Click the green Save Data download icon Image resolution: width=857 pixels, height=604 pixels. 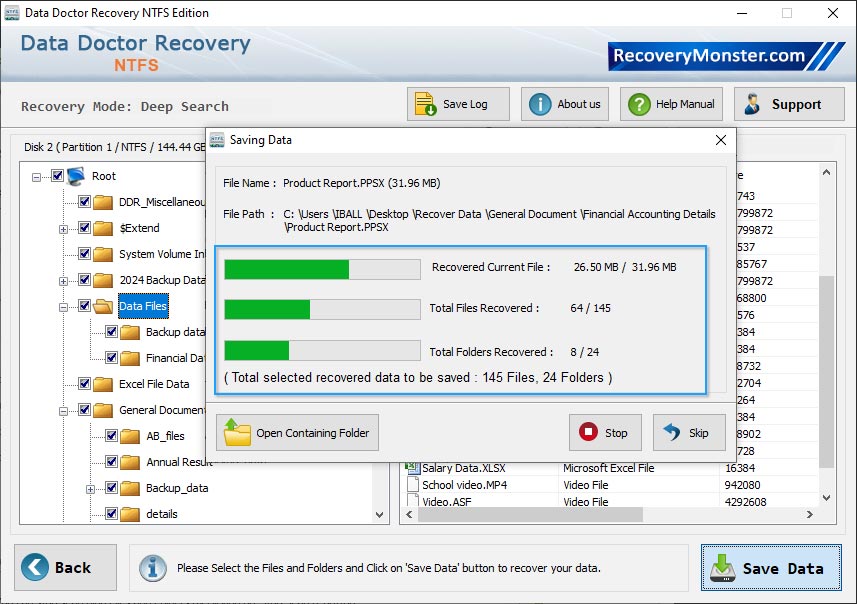pyautogui.click(x=723, y=568)
